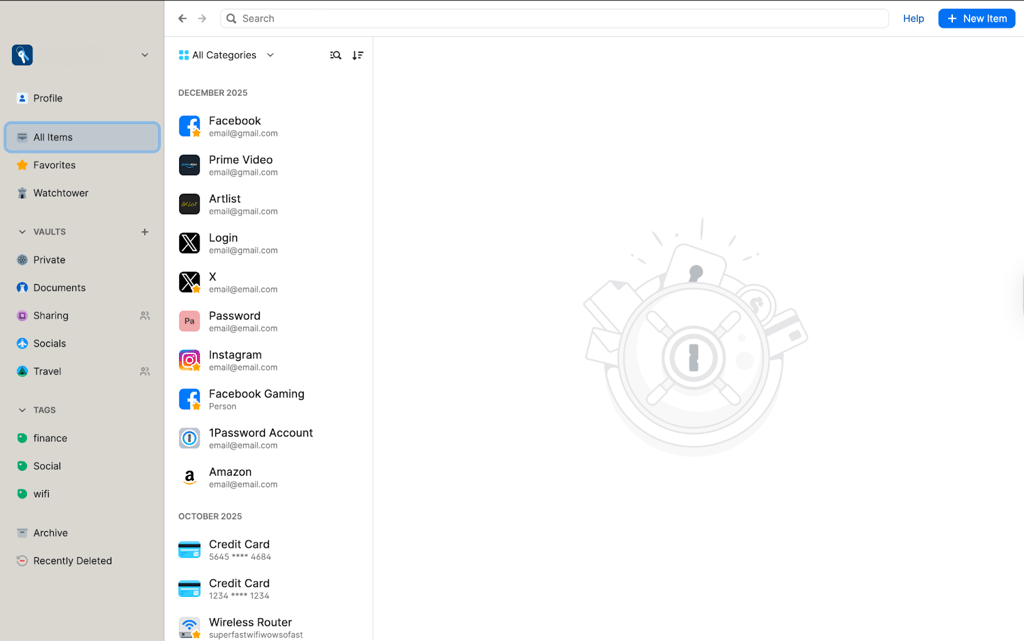Open the Socials vault
1024x641 pixels.
82,343
